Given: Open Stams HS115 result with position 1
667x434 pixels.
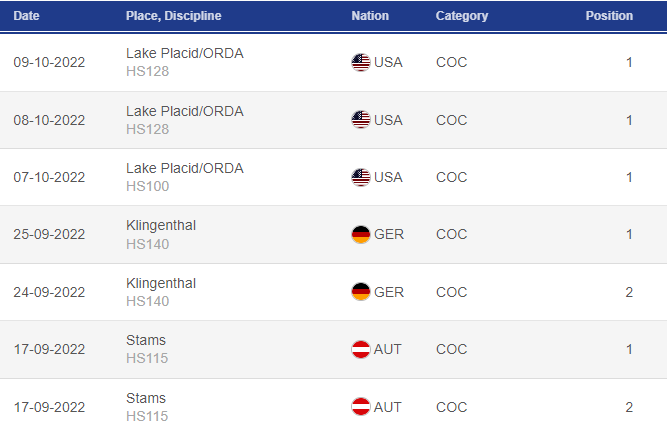Looking at the screenshot, I should (x=334, y=349).
